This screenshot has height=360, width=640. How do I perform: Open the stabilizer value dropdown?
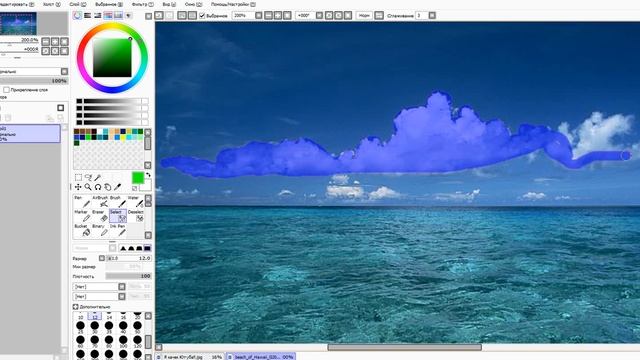click(x=432, y=16)
